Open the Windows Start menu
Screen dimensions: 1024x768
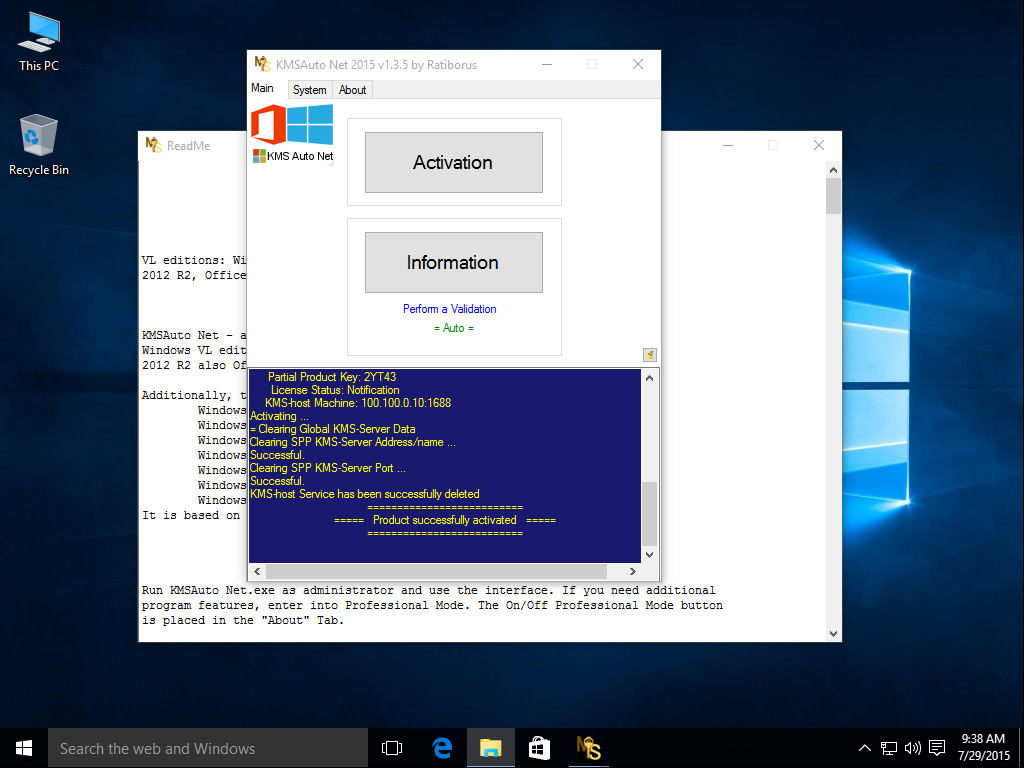pos(24,748)
